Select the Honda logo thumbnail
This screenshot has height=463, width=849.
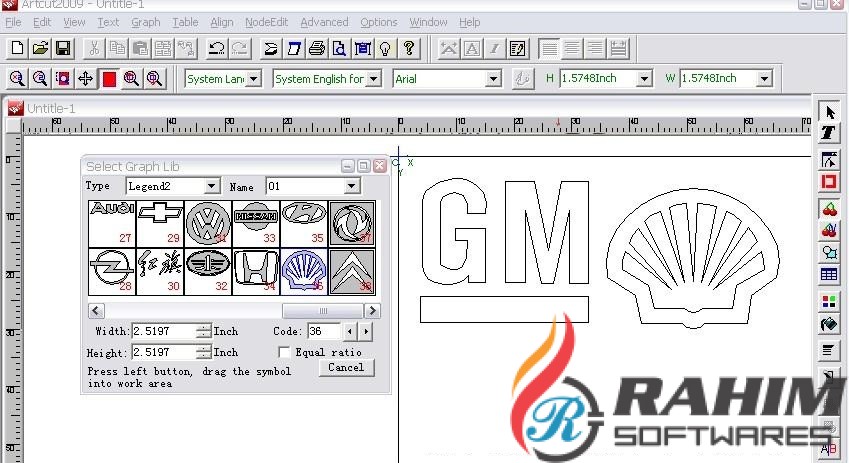tap(256, 272)
